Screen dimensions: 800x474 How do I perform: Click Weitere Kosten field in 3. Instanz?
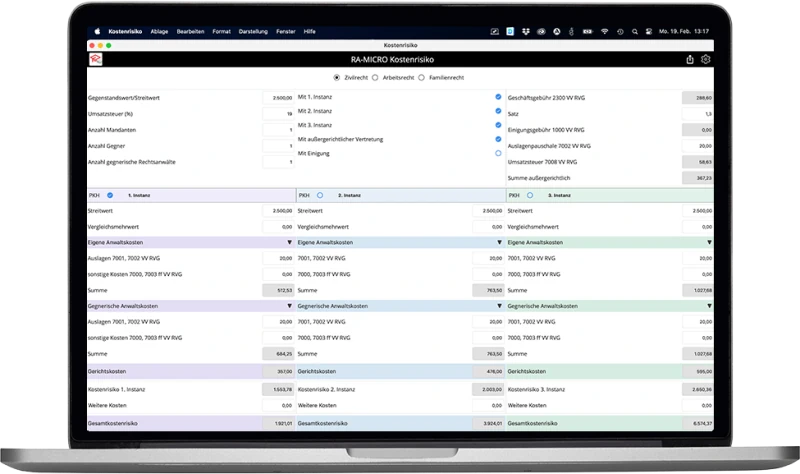(x=697, y=406)
